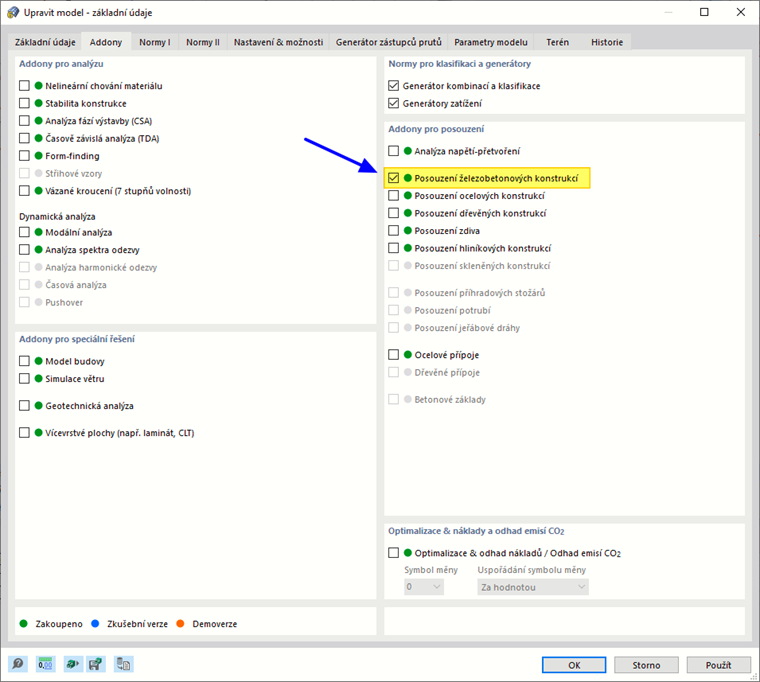This screenshot has height=682, width=760.
Task: Go to Nastavení & možnosti tab
Action: [278, 42]
